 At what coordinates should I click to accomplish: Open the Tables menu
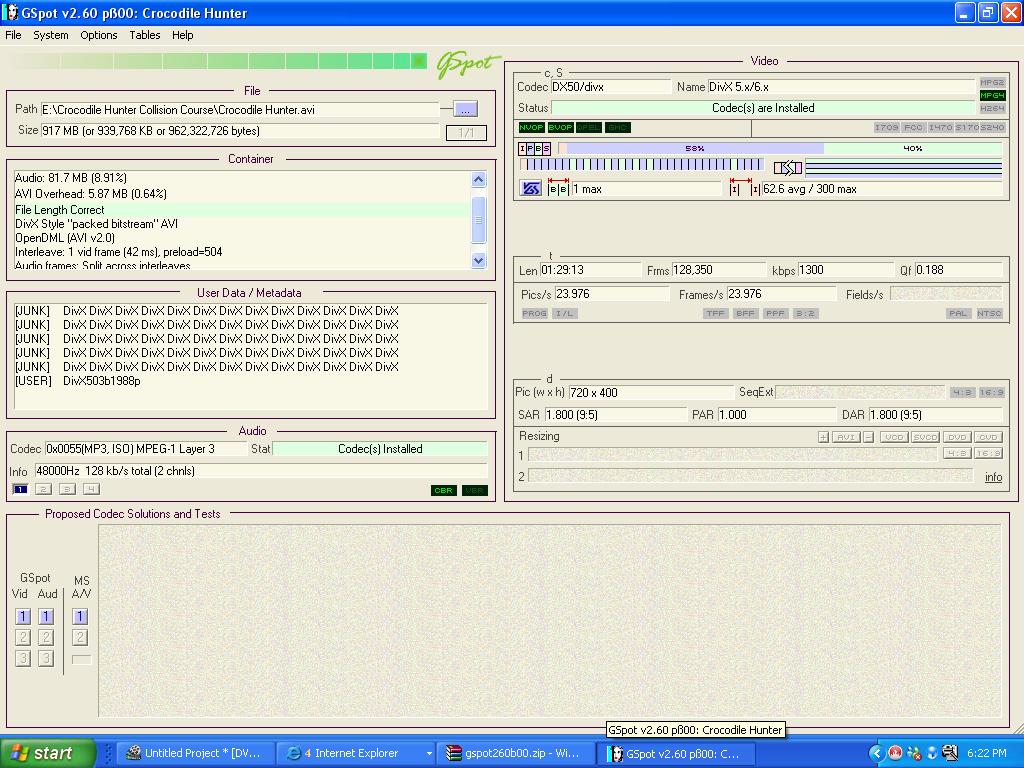tap(144, 35)
